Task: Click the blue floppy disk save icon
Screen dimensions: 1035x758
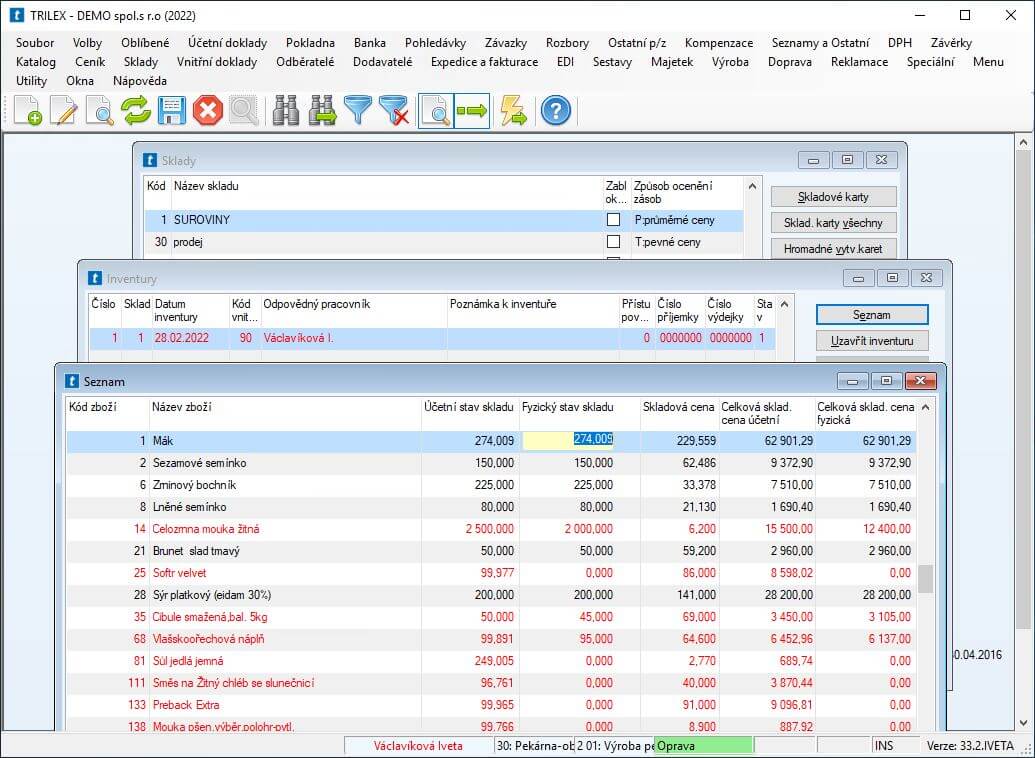Action: (172, 111)
